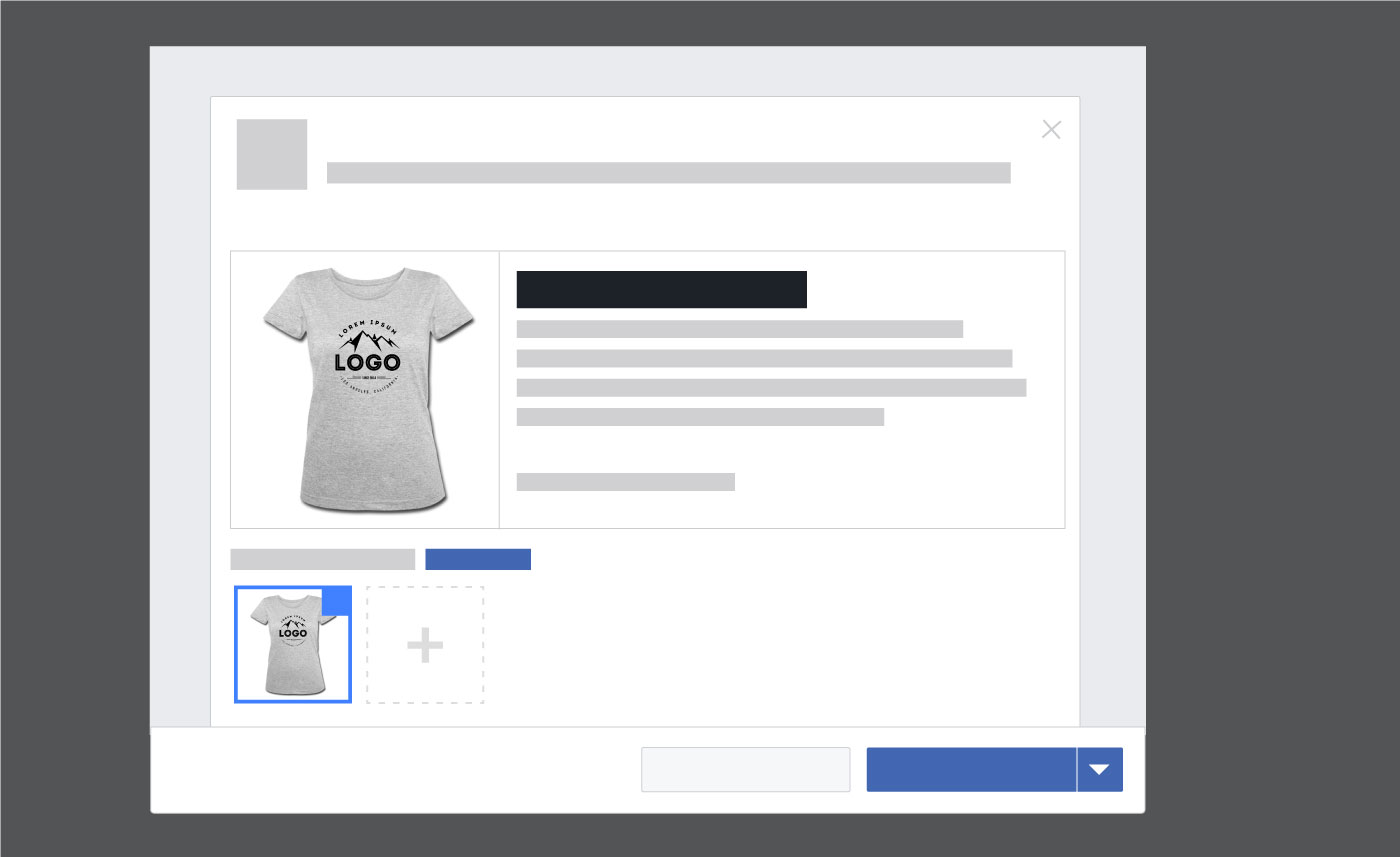Toggle the blue corner marker on selected thumbnail
This screenshot has height=857, width=1400.
(x=337, y=603)
